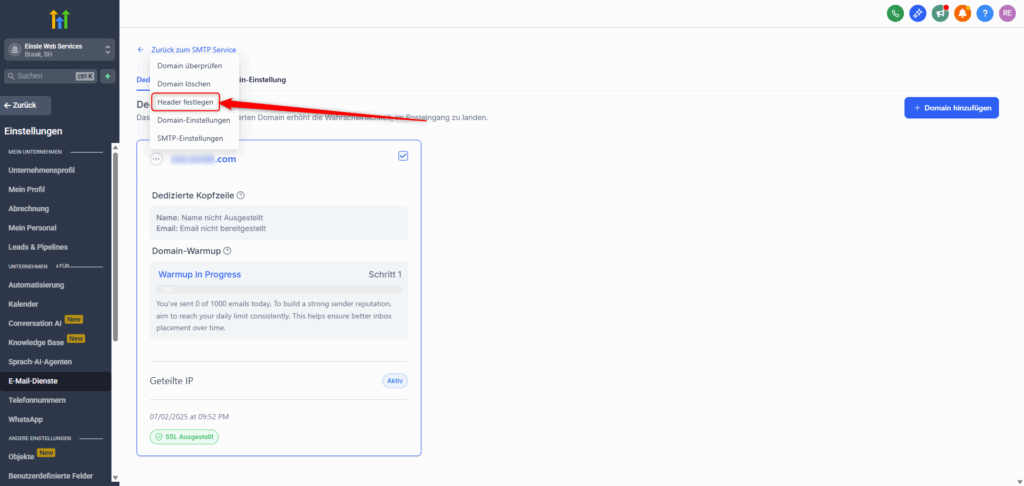
Task: Click the account avatar icon in the switcher
Action: click(15, 50)
